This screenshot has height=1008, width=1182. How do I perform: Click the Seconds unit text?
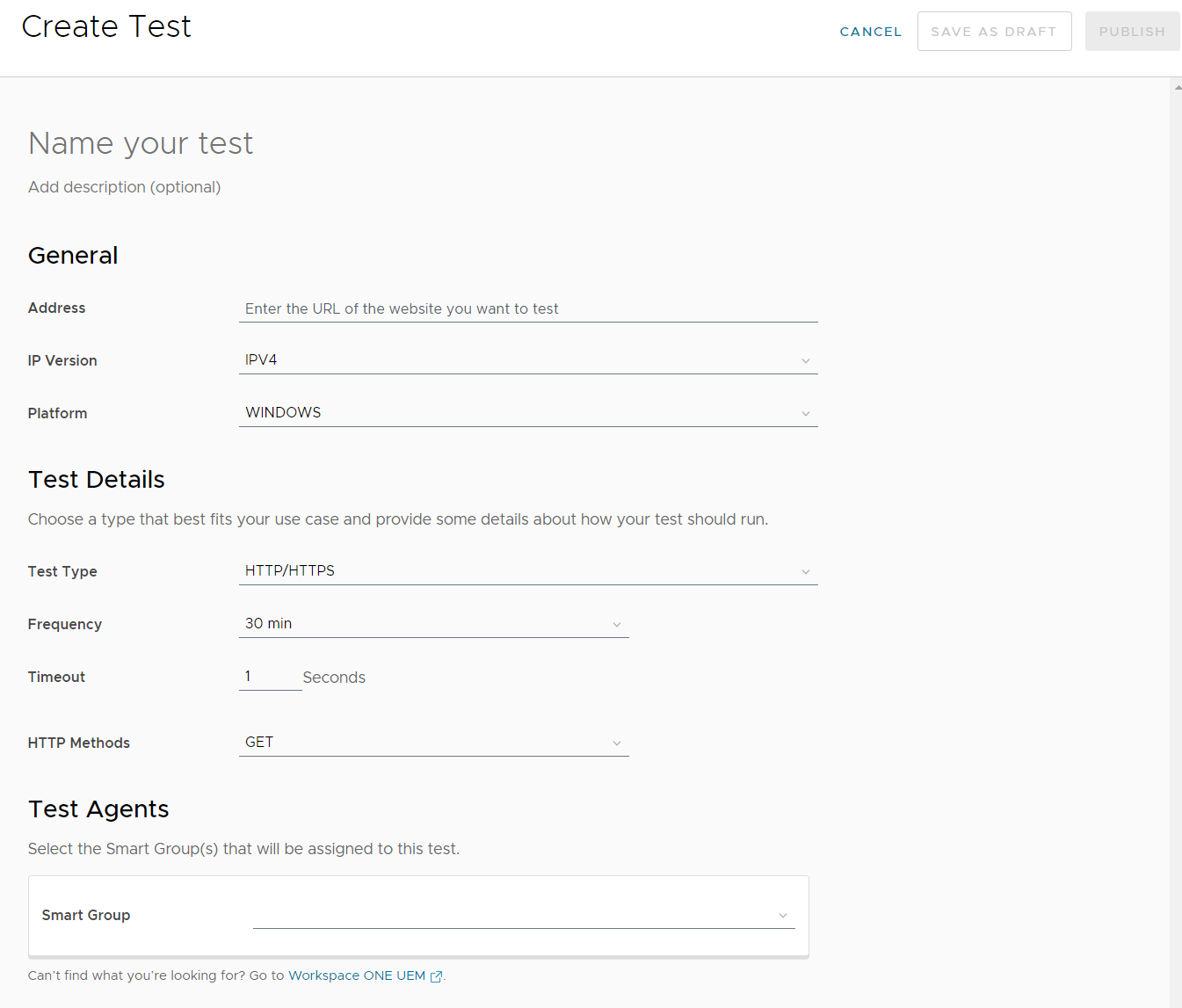tap(334, 678)
